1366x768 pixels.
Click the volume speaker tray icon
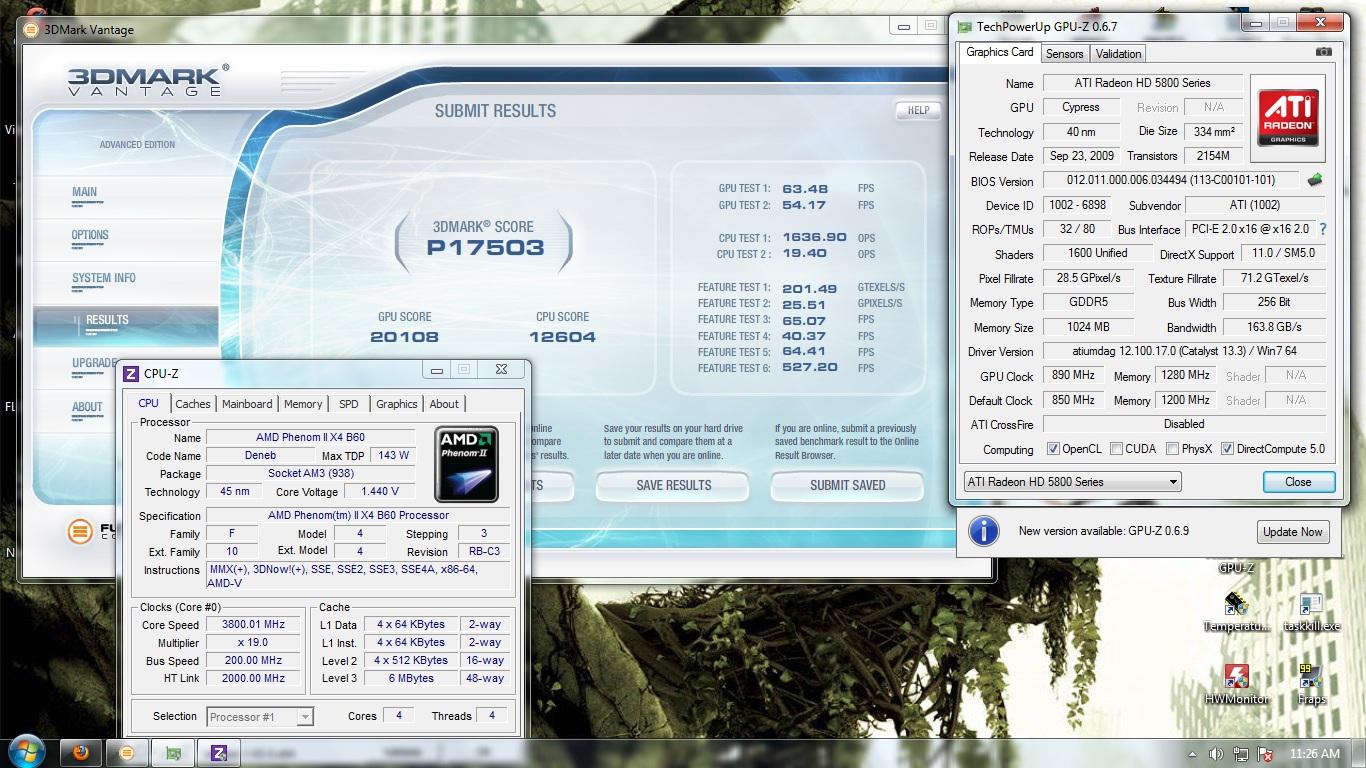tap(1216, 754)
